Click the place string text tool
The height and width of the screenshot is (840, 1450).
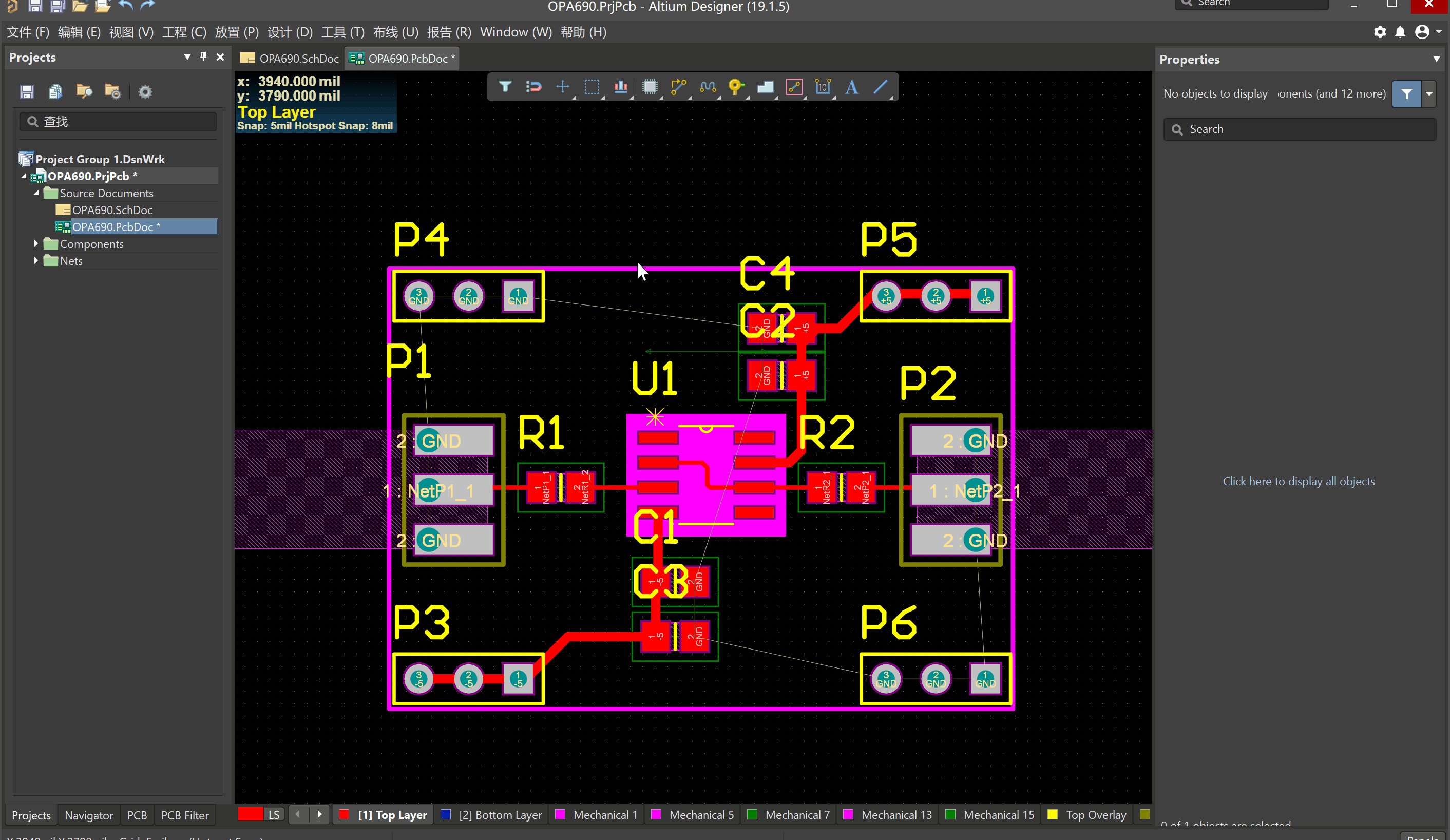852,87
